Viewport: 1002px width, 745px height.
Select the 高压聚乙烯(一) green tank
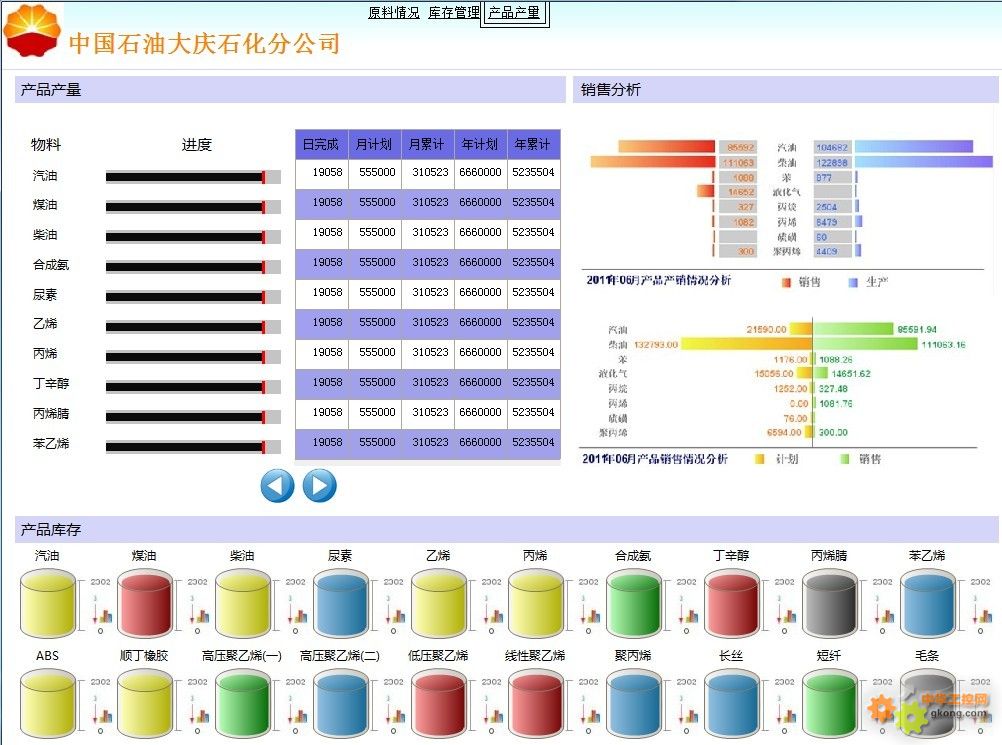pos(243,704)
